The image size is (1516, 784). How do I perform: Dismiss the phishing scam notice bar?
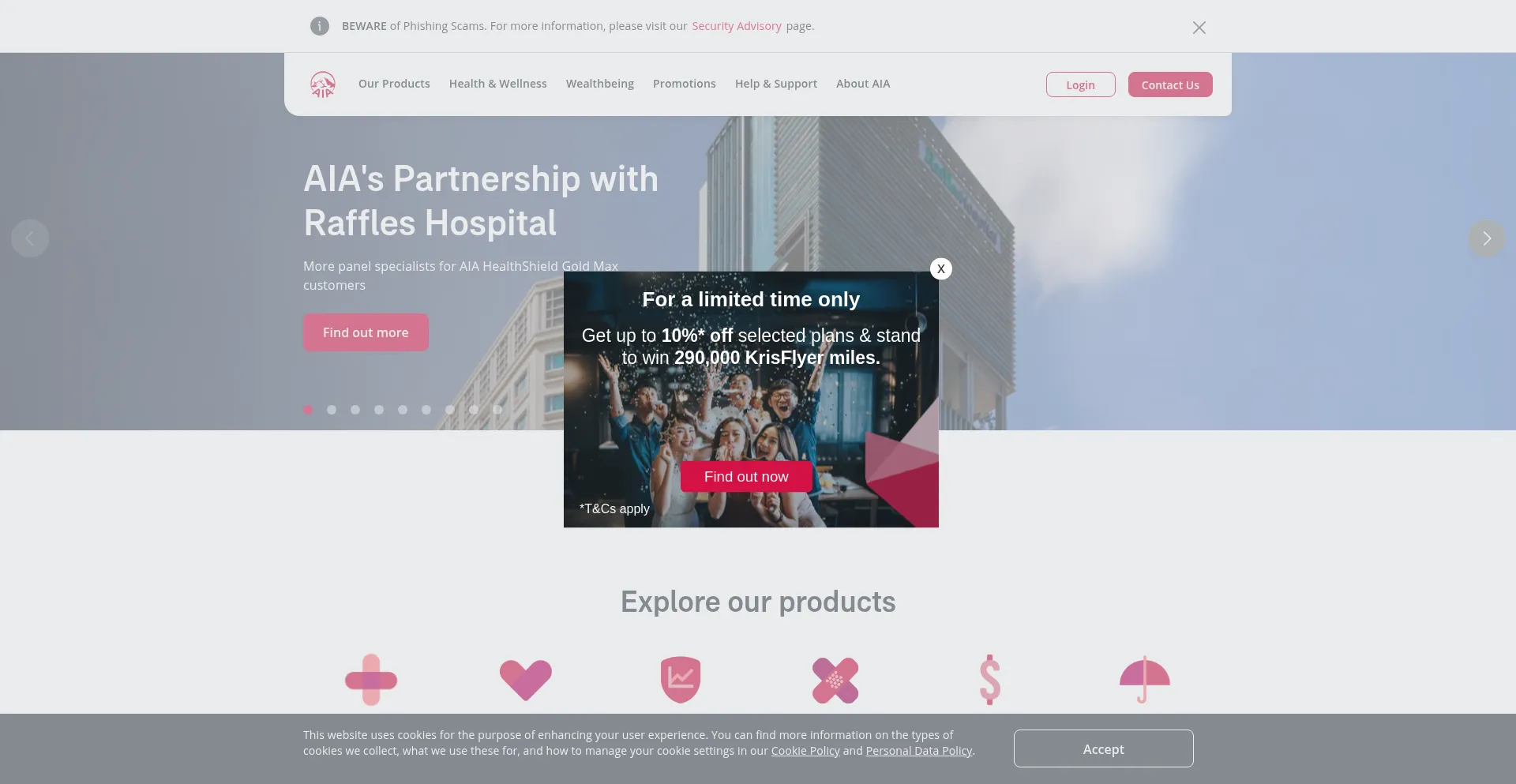(x=1199, y=28)
